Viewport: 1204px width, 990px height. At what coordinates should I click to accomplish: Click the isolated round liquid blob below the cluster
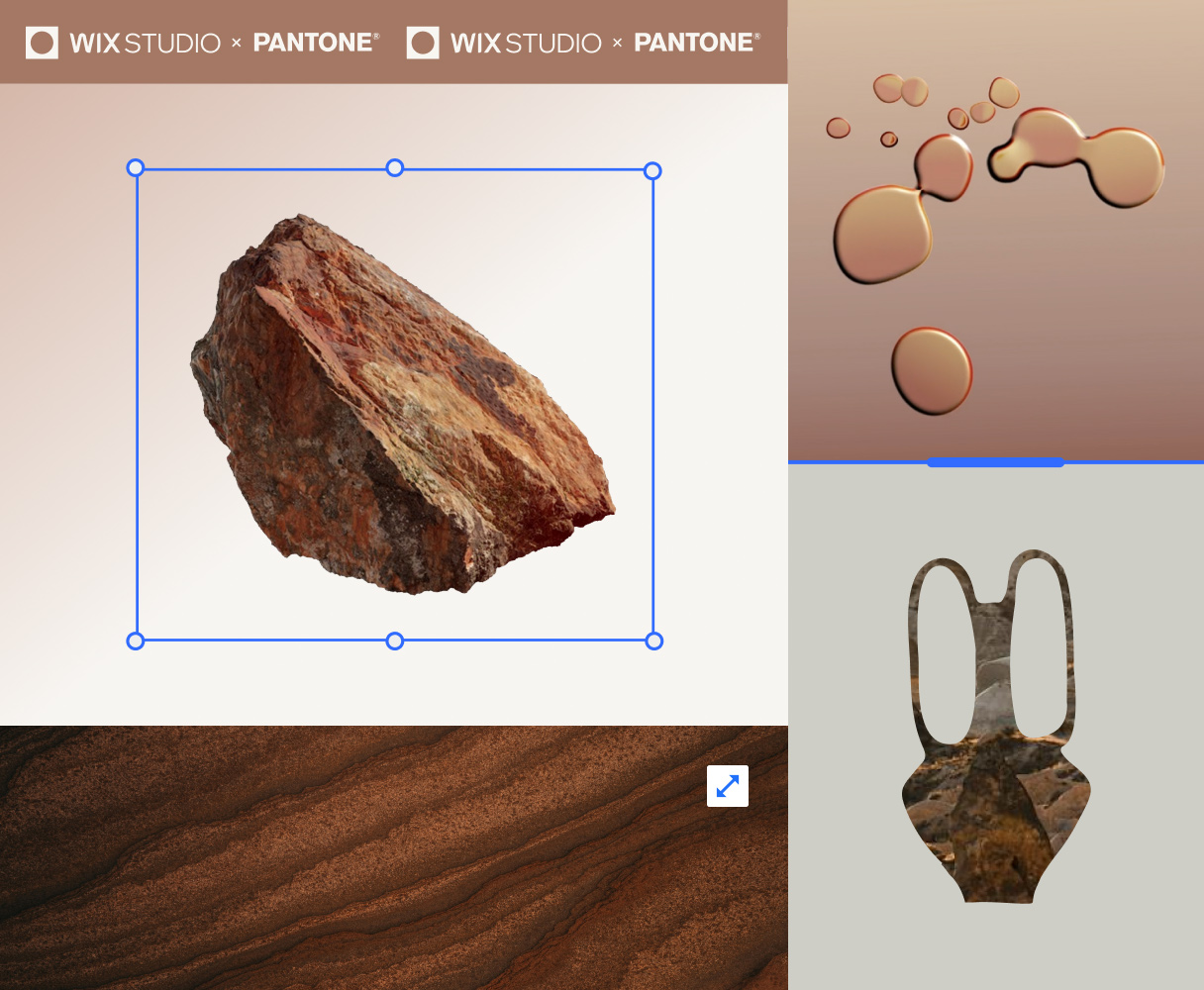pos(931,370)
